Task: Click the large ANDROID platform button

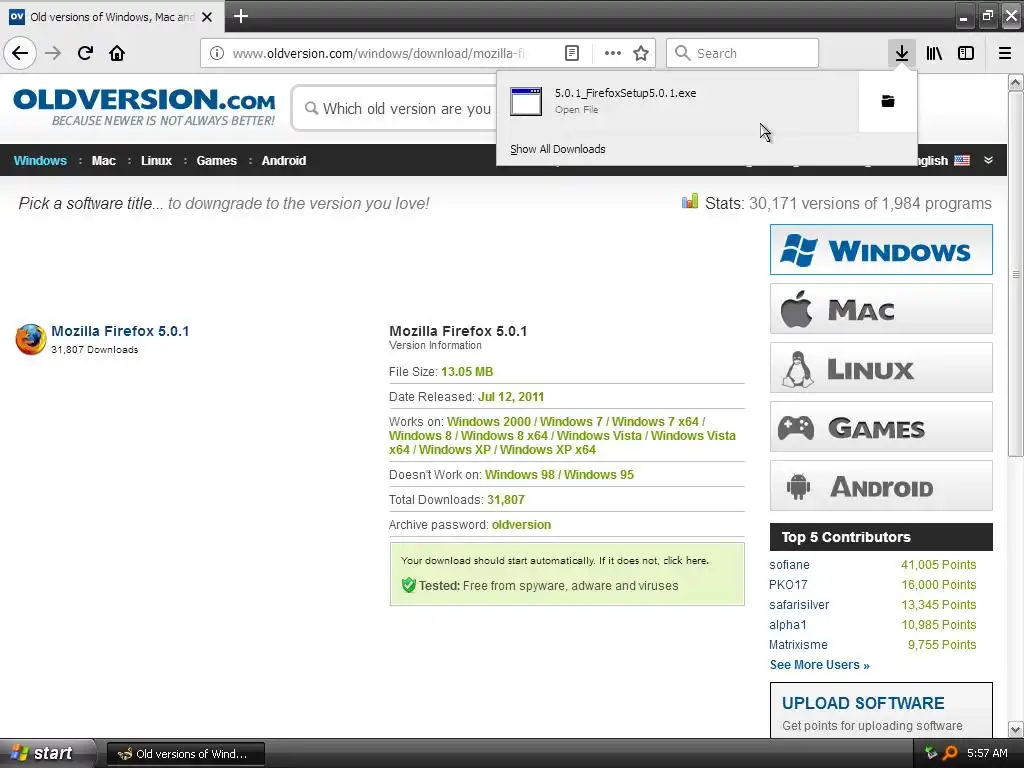Action: pyautogui.click(x=881, y=485)
